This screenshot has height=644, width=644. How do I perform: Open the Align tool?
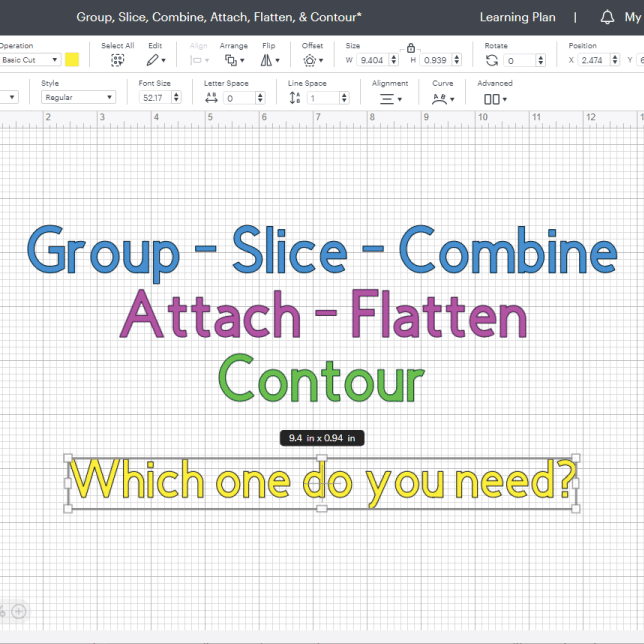click(x=199, y=60)
